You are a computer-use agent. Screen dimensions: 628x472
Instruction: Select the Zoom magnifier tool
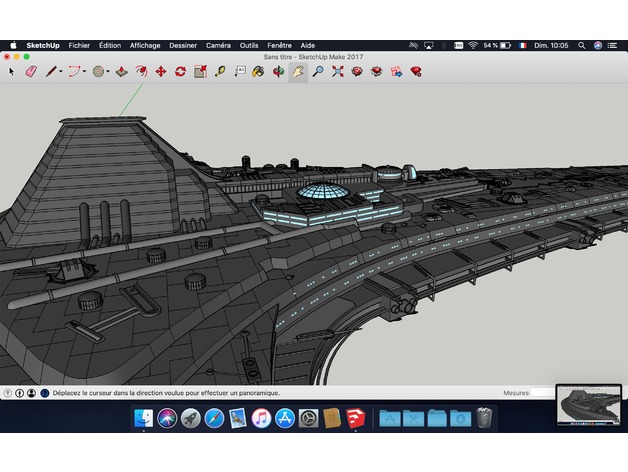(318, 72)
